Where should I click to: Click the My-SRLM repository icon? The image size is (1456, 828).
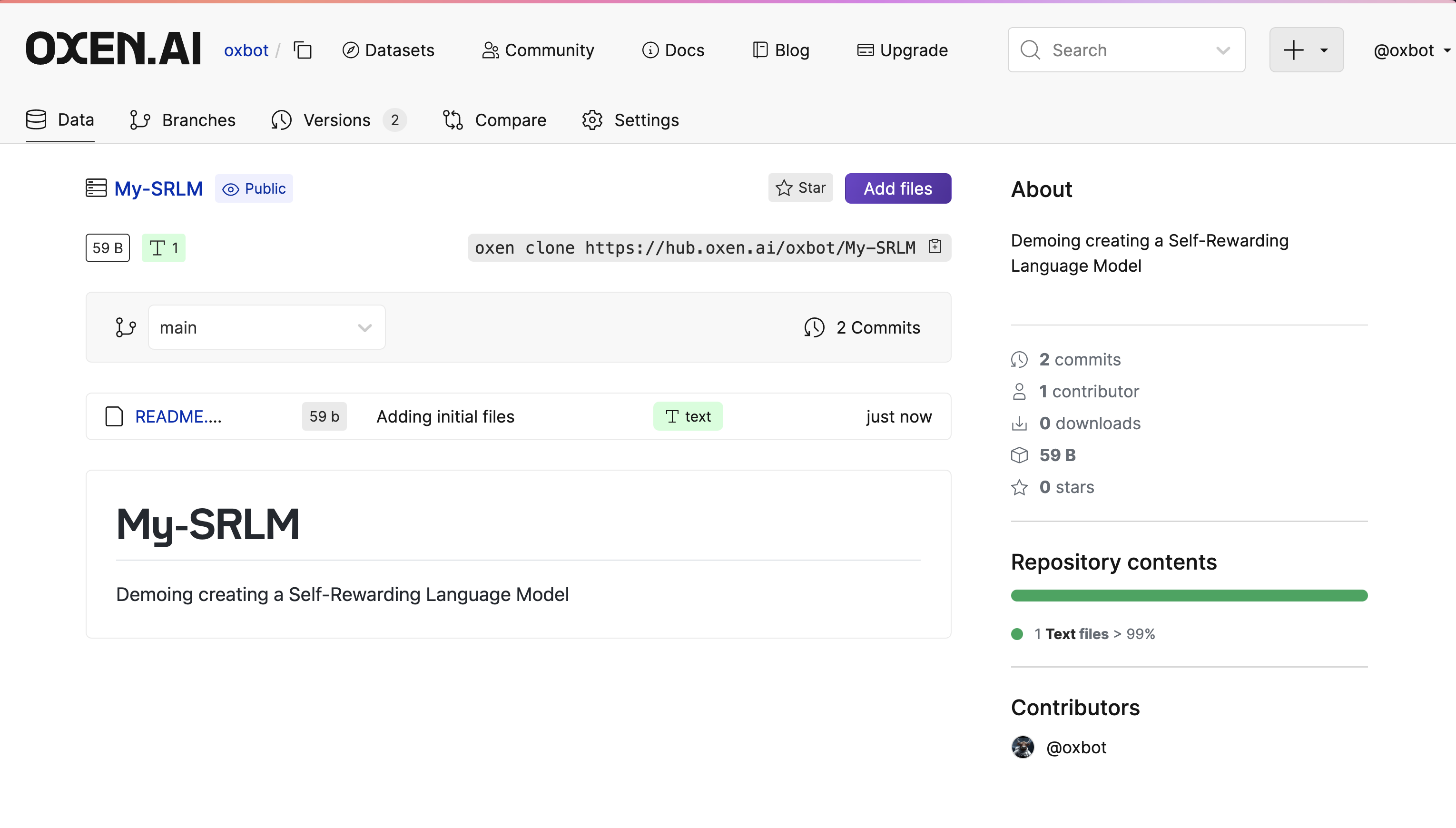coord(96,188)
